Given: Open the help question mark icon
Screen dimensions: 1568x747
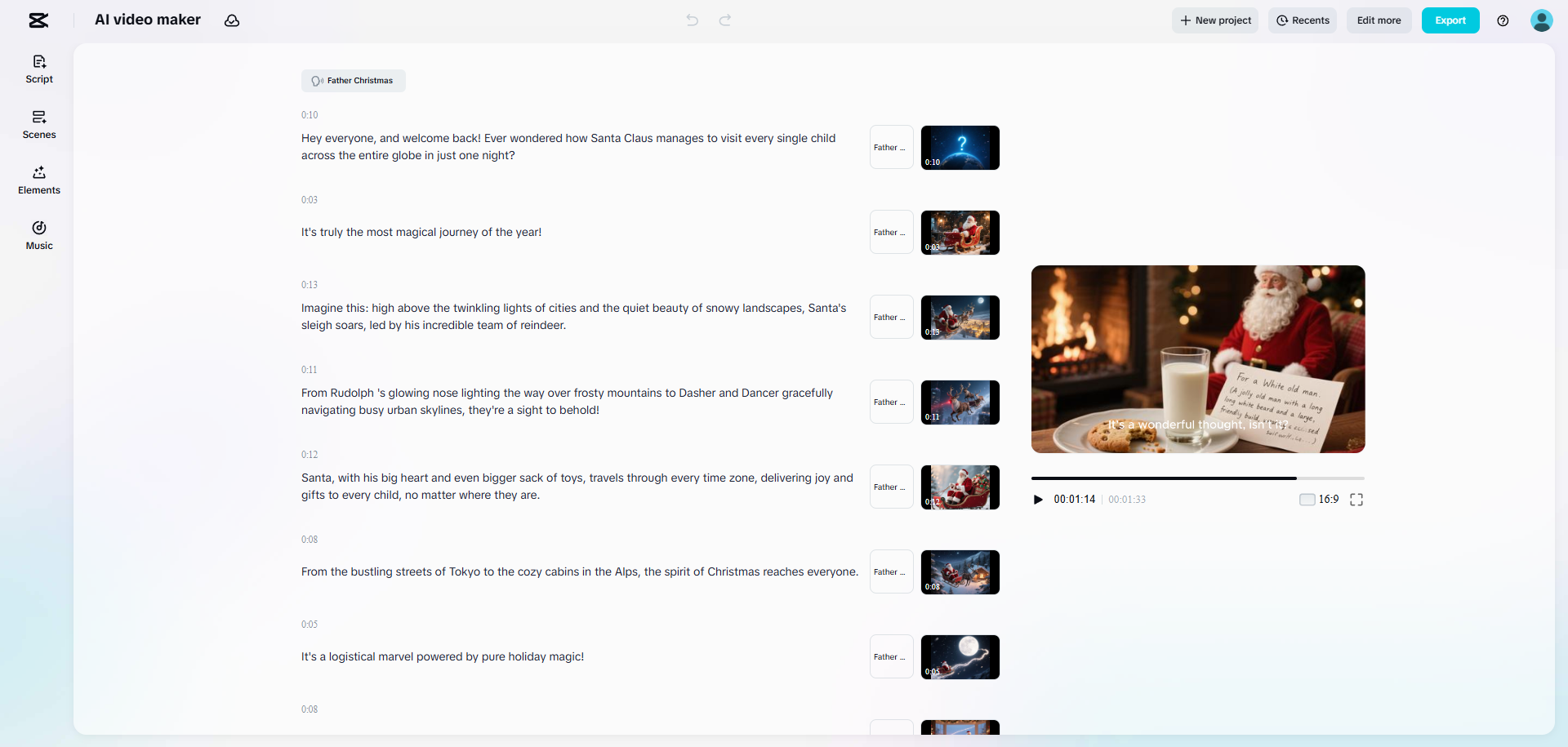Looking at the screenshot, I should pos(1503,20).
